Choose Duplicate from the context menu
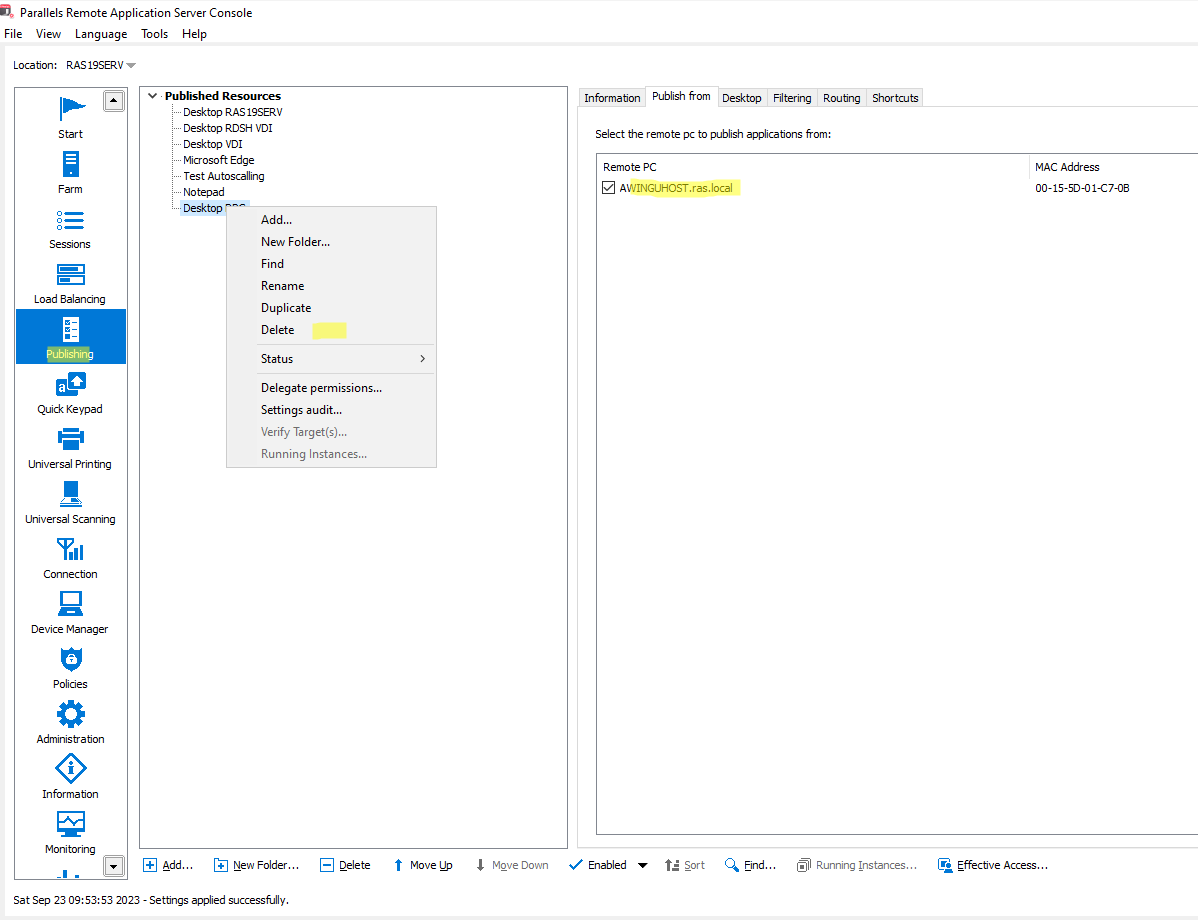 tap(332, 308)
